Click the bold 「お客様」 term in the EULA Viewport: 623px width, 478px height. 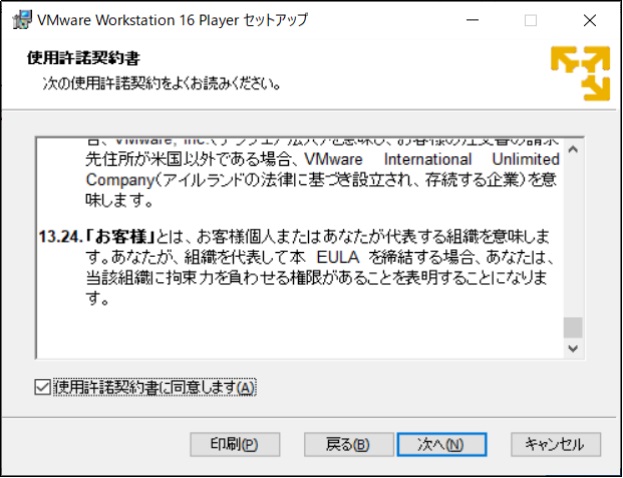point(120,238)
